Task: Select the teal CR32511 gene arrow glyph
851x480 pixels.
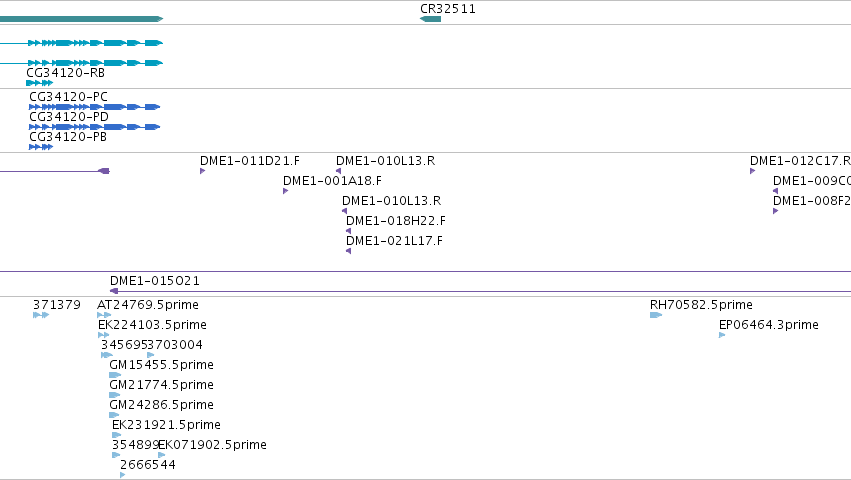Action: [430, 19]
